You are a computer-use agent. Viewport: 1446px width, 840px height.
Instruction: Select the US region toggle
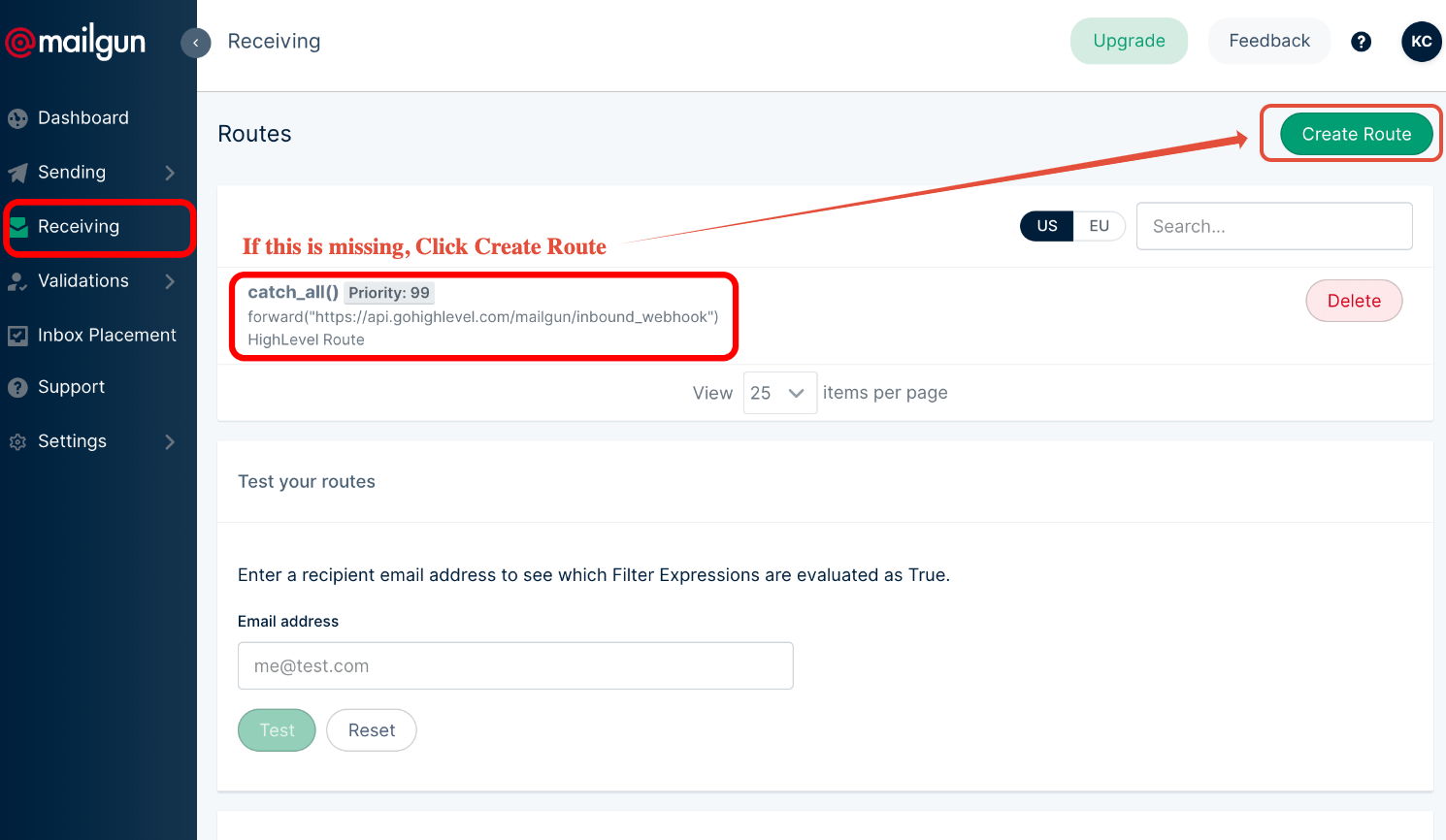(1046, 225)
